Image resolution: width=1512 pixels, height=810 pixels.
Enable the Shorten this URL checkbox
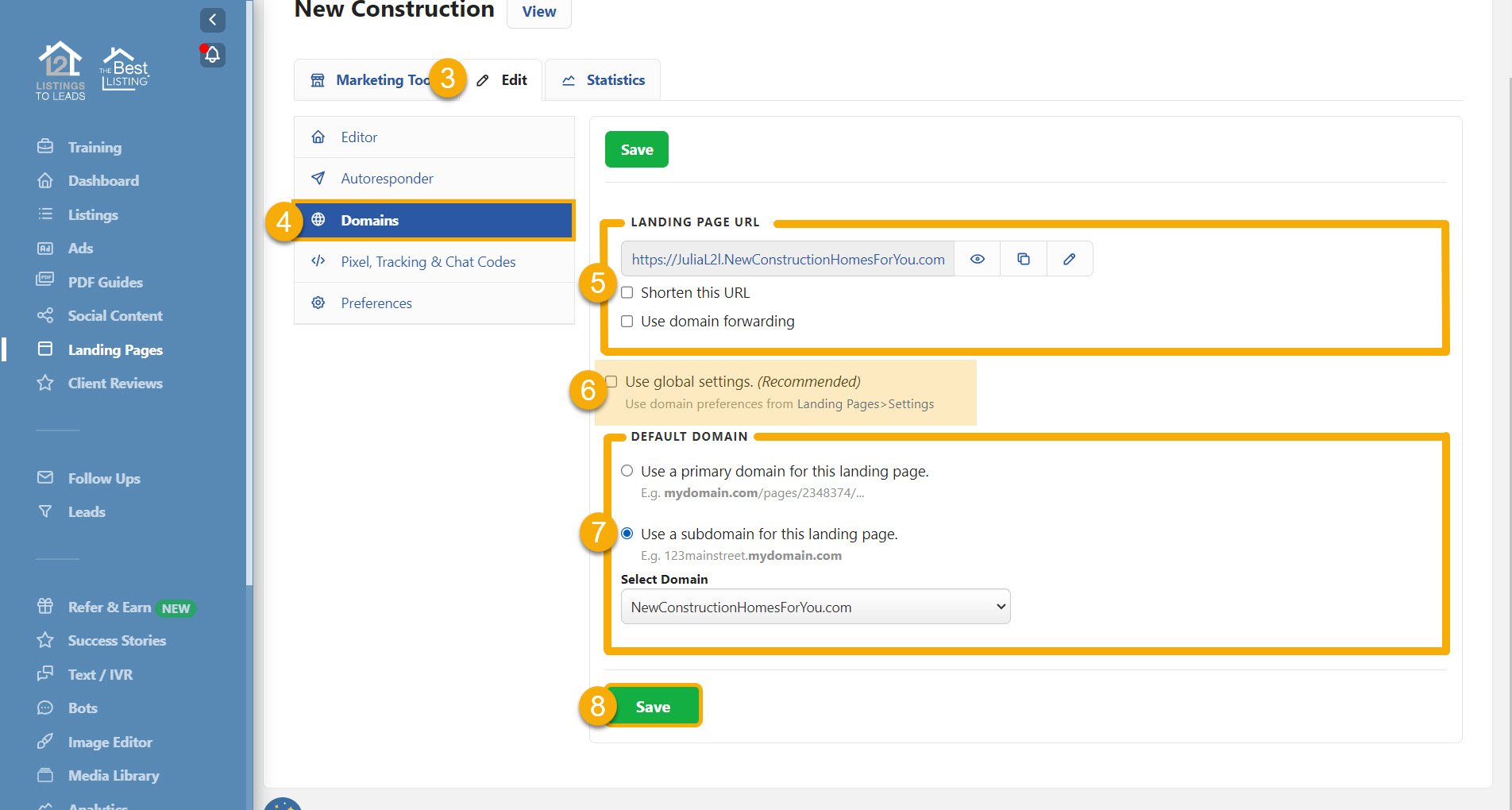tap(627, 292)
